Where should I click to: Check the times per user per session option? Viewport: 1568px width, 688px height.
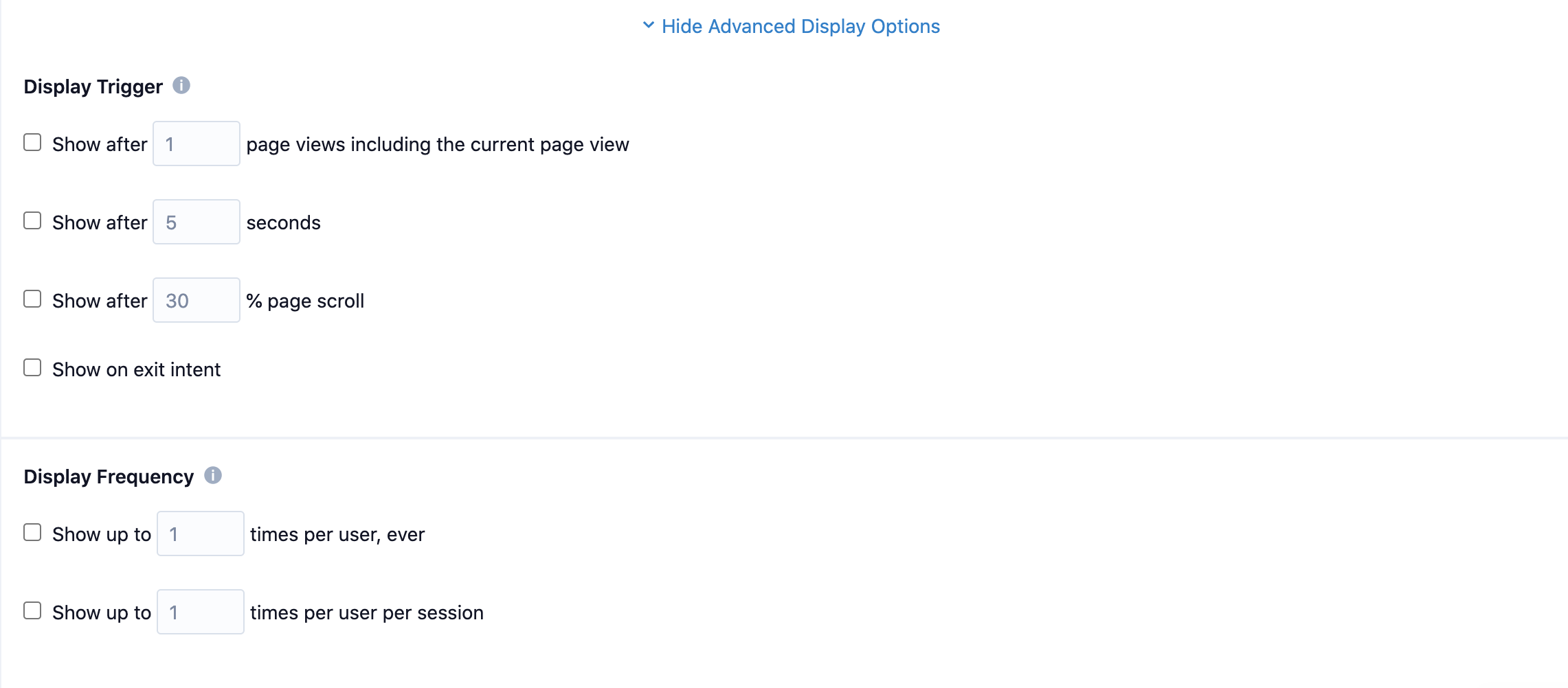click(32, 610)
